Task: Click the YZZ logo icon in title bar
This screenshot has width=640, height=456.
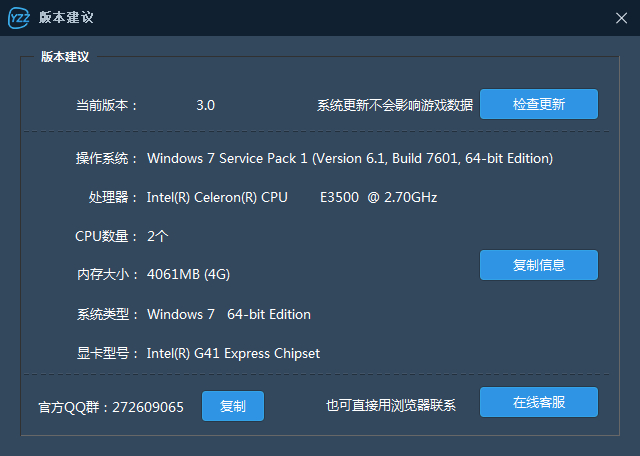Action: tap(19, 18)
